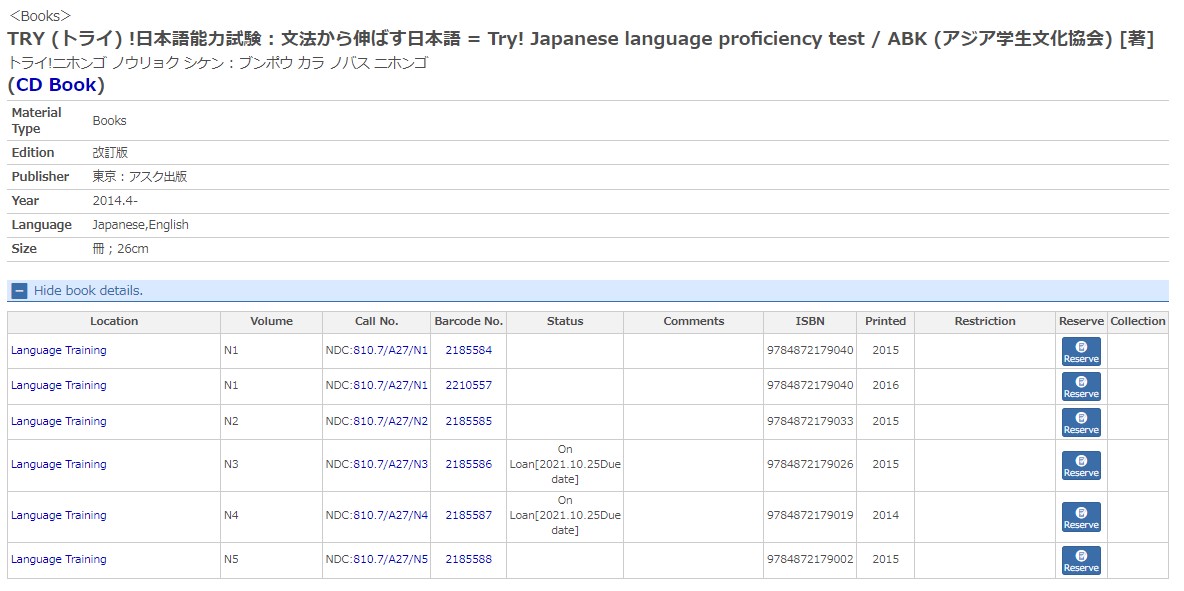The width and height of the screenshot is (1184, 591).
Task: Open Language Training location for barcode 2210557
Action: coord(59,385)
